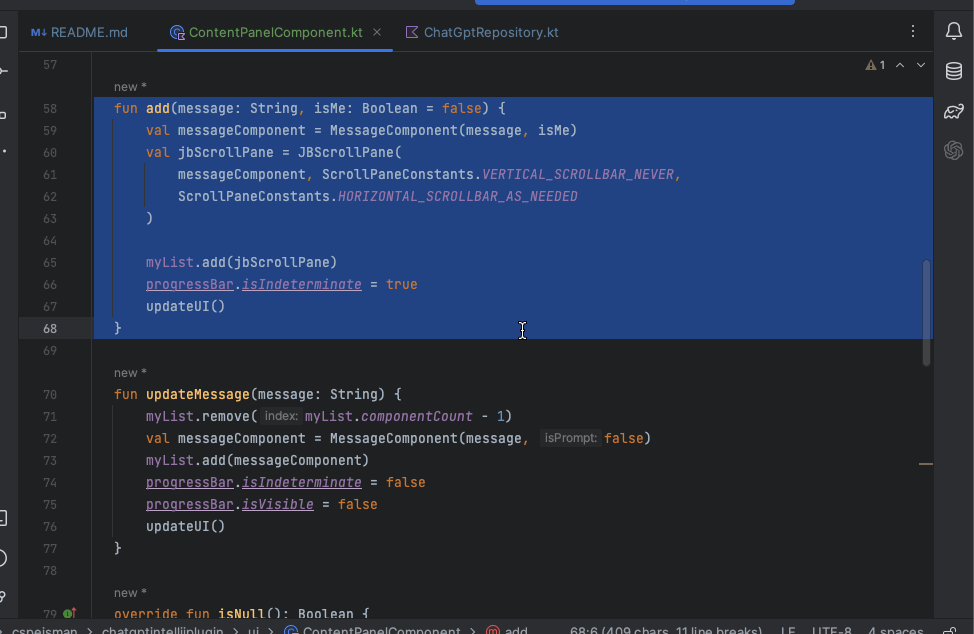This screenshot has height=634, width=974.
Task: Open the ChatGPT plugin tool window
Action: click(954, 150)
